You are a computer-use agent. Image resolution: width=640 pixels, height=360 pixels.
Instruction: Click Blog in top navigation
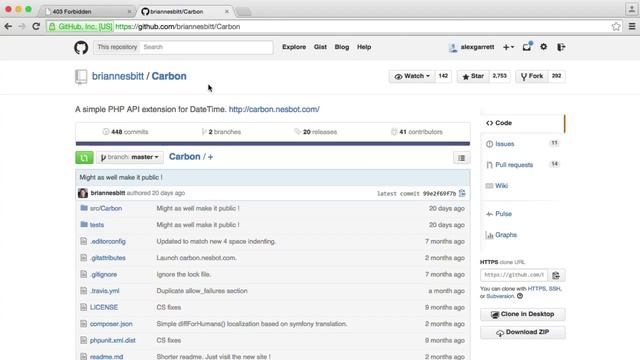click(x=342, y=47)
